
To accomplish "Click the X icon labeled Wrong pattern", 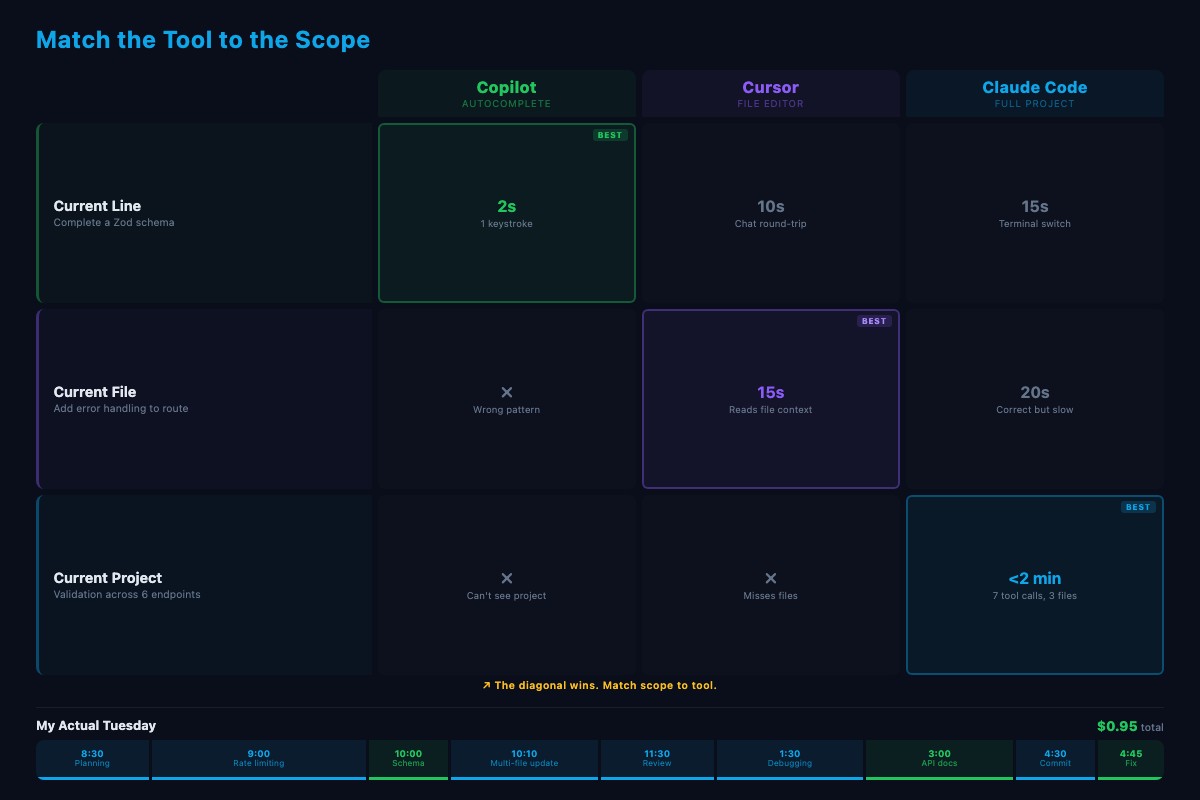I will (x=507, y=392).
